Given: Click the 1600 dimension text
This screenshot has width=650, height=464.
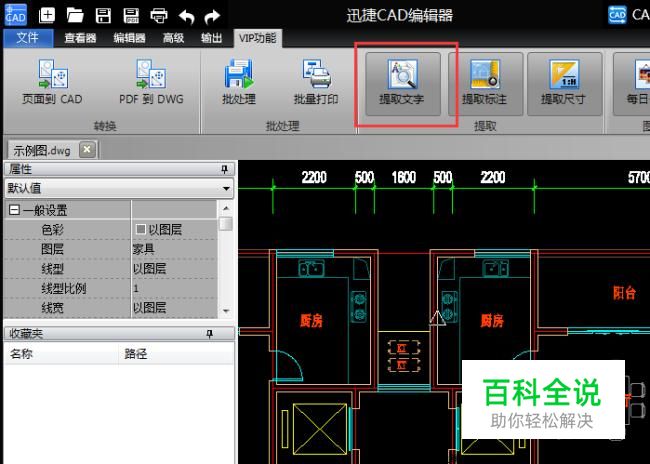Looking at the screenshot, I should 404,177.
